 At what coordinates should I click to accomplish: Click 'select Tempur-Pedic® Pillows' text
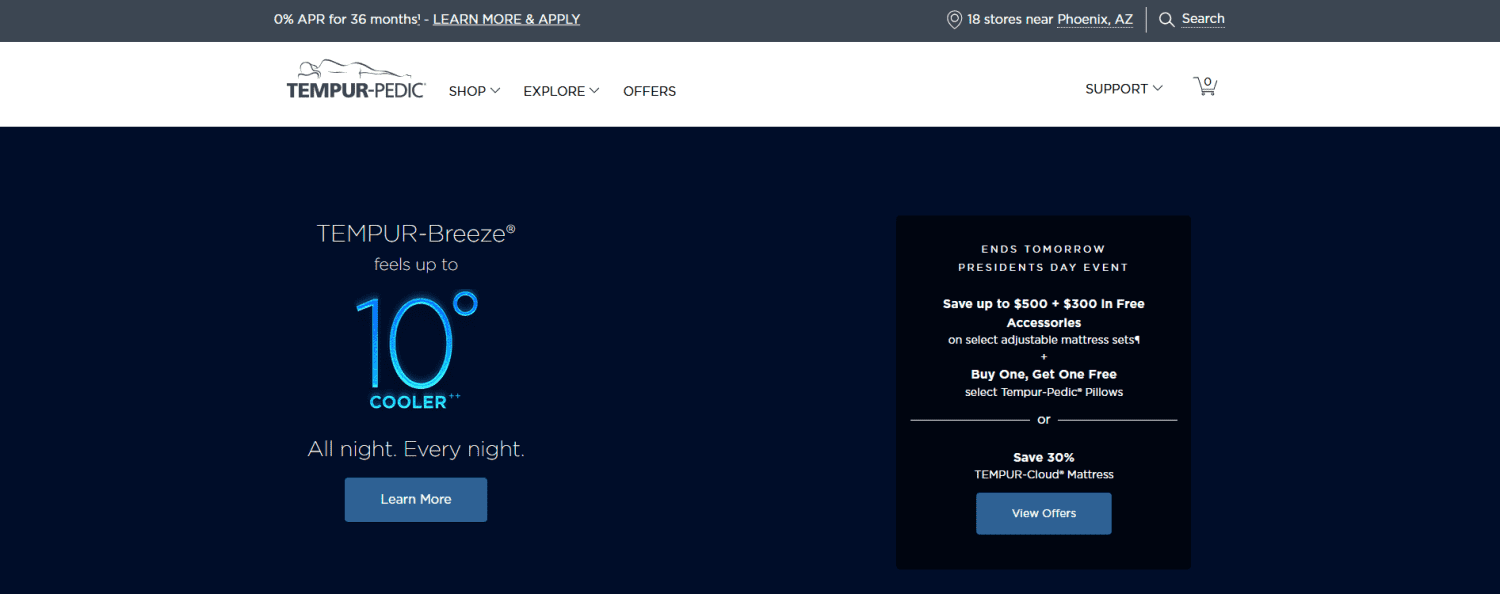(x=1043, y=392)
